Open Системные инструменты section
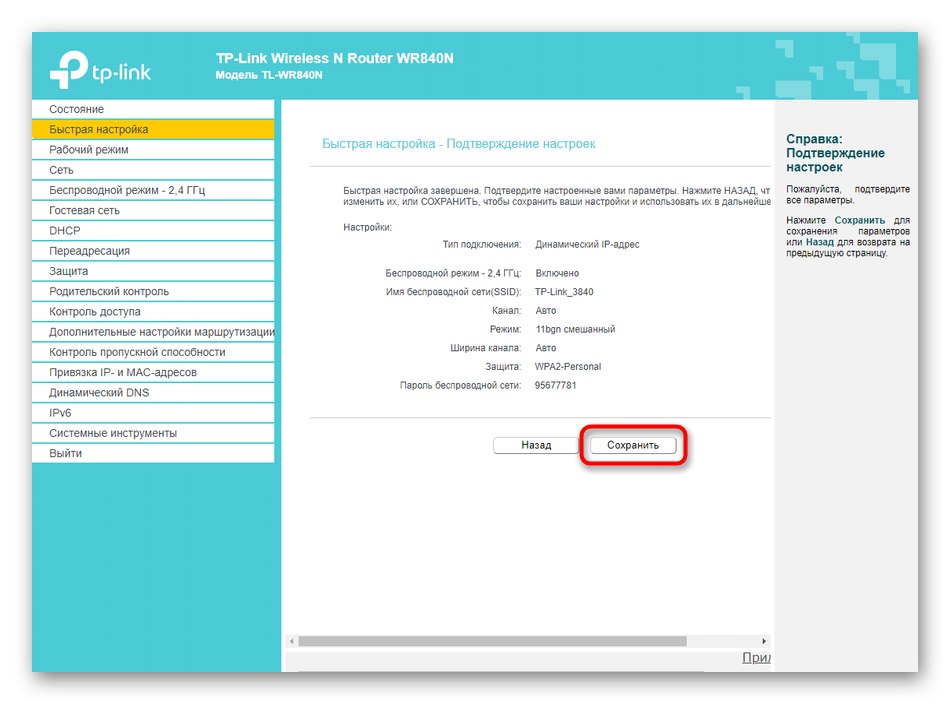 coord(150,433)
